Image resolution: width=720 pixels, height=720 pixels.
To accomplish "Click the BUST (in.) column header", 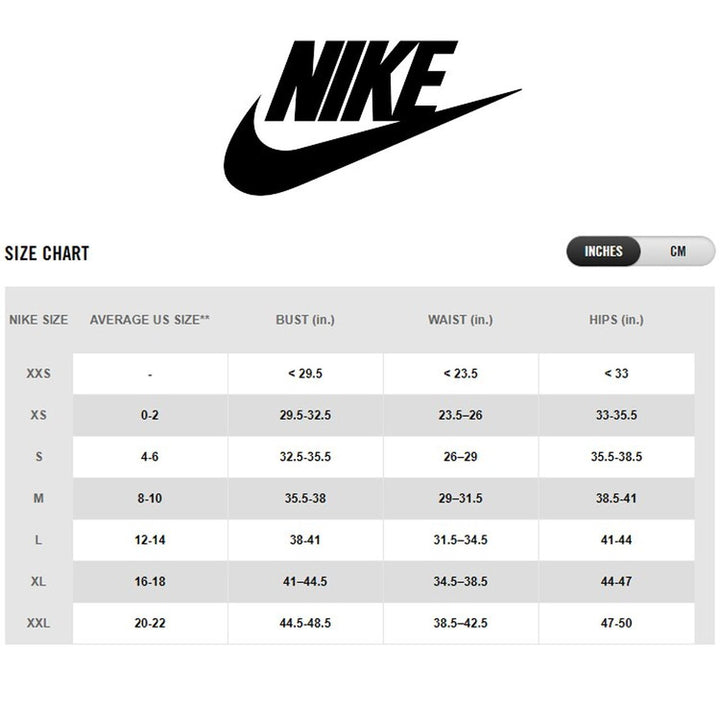I will tap(305, 320).
